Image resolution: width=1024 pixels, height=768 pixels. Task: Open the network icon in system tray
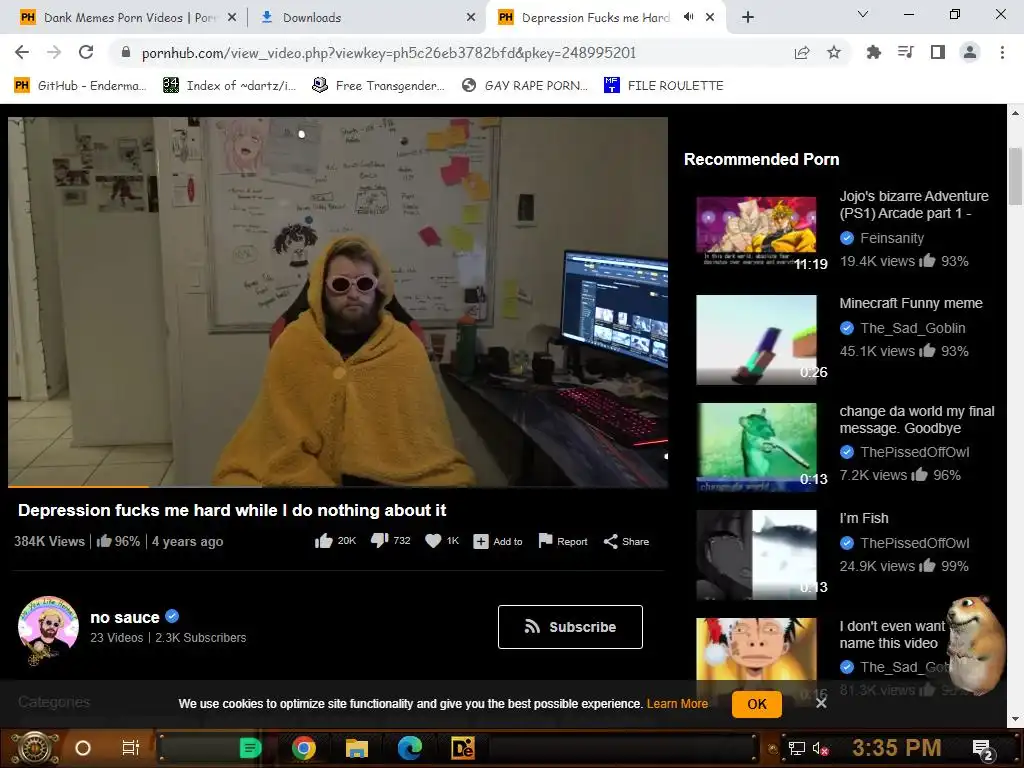click(x=797, y=748)
